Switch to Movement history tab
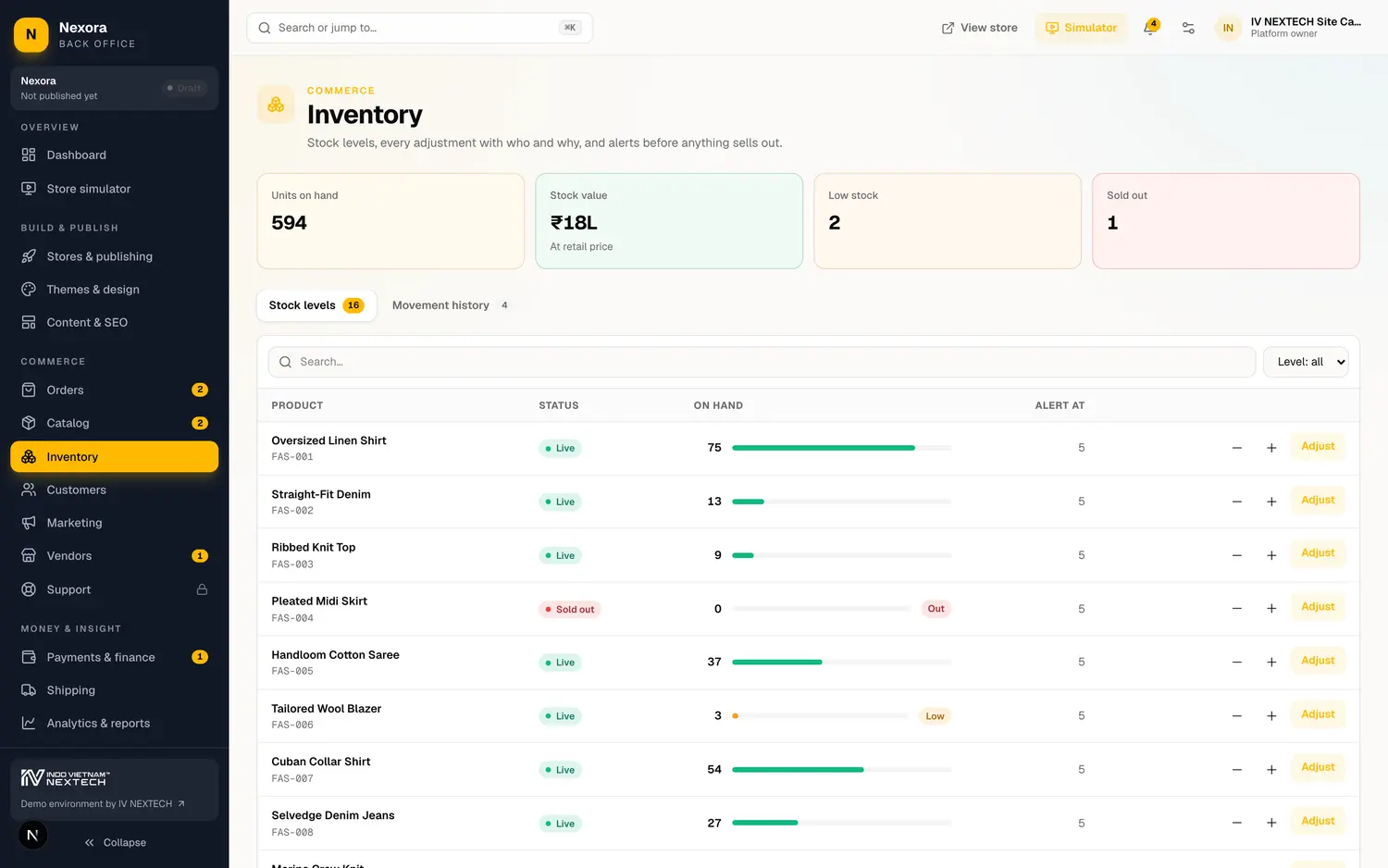 click(x=450, y=305)
